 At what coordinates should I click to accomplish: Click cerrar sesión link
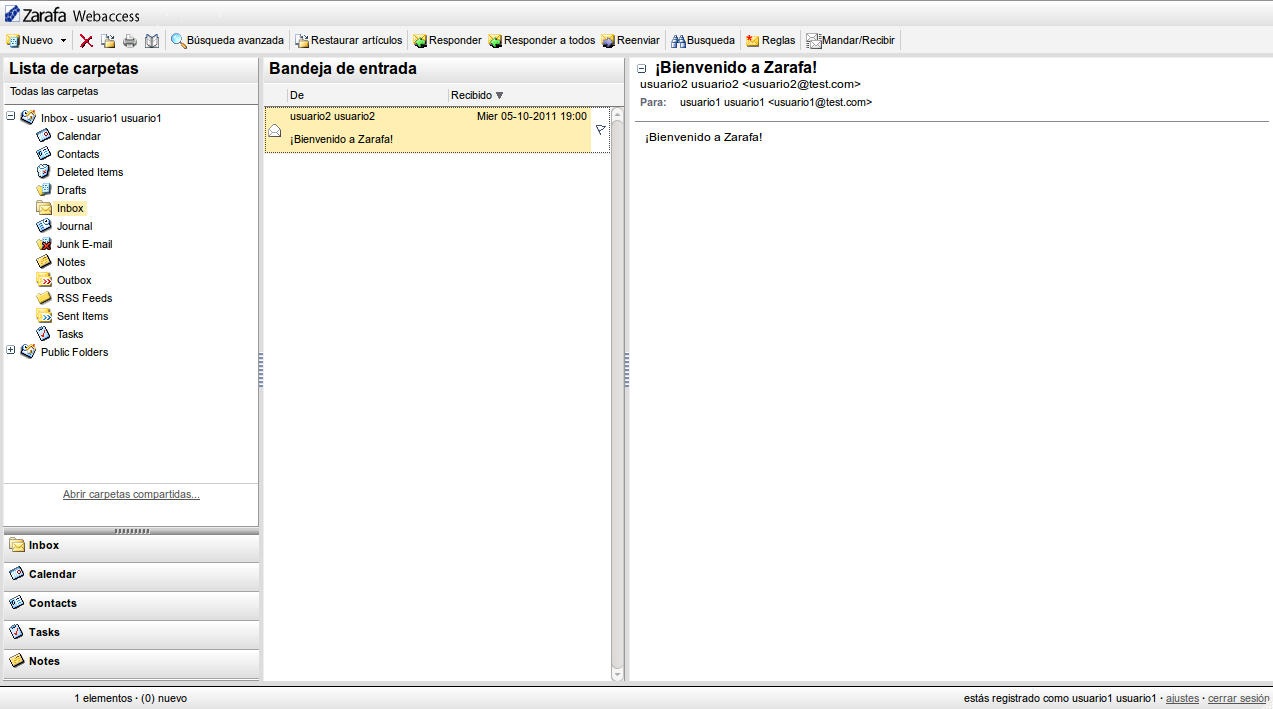coord(1238,698)
